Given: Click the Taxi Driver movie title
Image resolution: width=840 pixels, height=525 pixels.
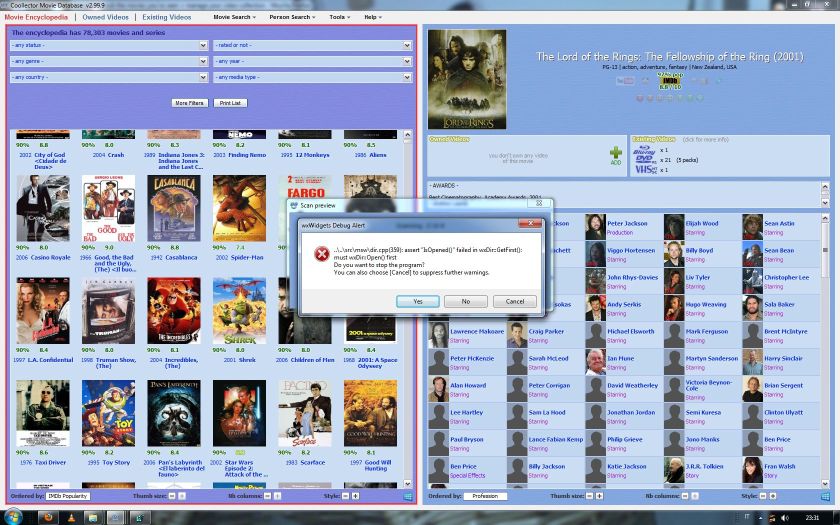Looking at the screenshot, I should 49,462.
